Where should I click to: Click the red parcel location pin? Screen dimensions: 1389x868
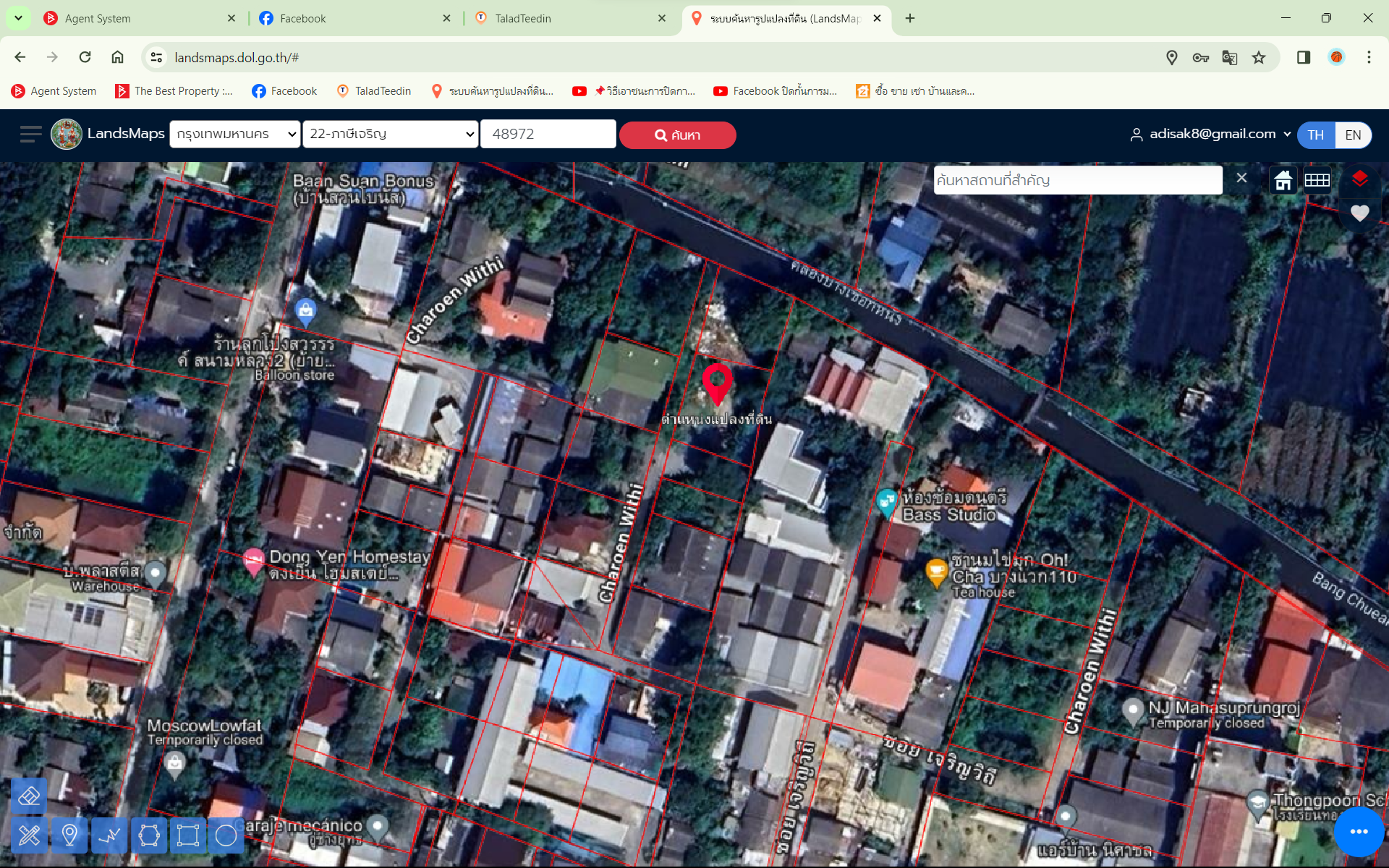click(718, 383)
